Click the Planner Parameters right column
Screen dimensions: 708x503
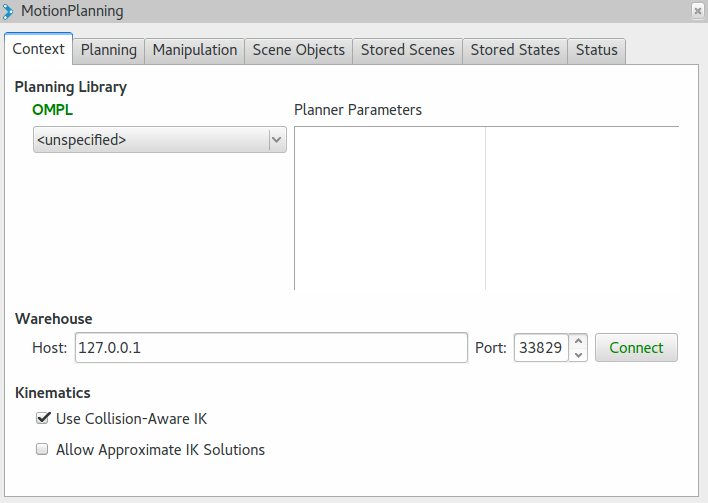[582, 208]
